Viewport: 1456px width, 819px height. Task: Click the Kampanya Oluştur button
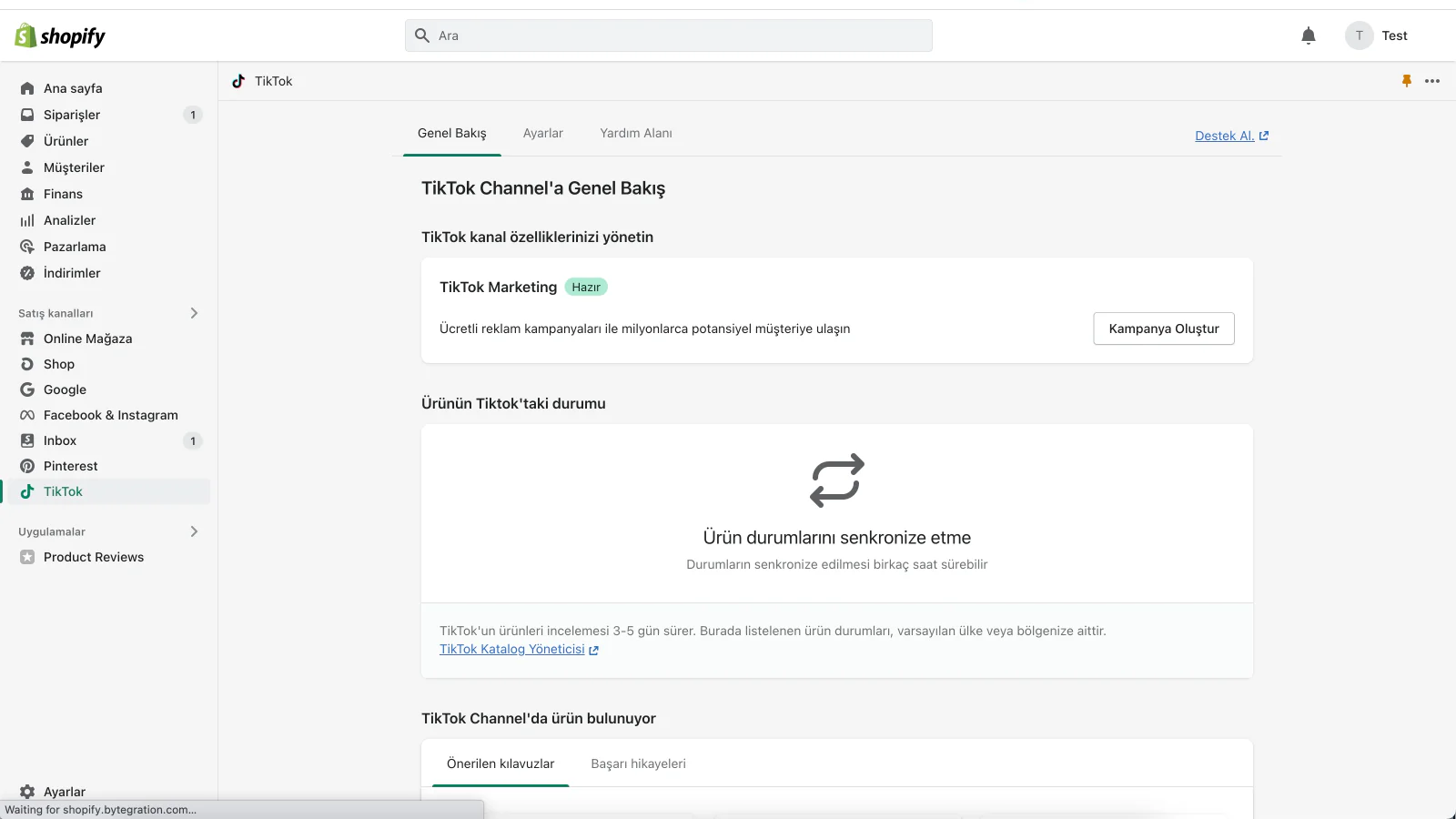pyautogui.click(x=1164, y=329)
